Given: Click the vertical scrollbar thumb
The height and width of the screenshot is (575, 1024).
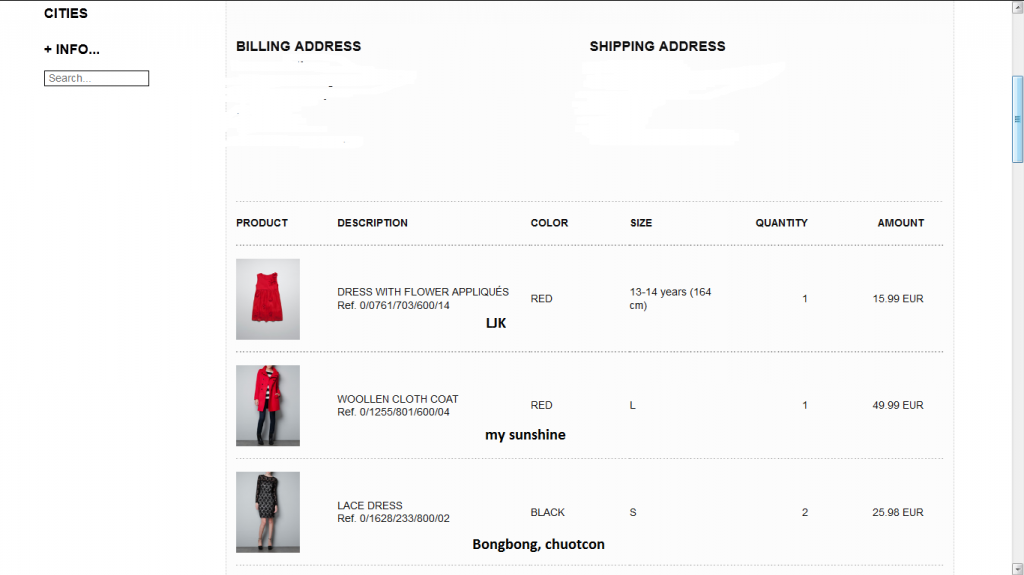Looking at the screenshot, I should coord(1017,118).
